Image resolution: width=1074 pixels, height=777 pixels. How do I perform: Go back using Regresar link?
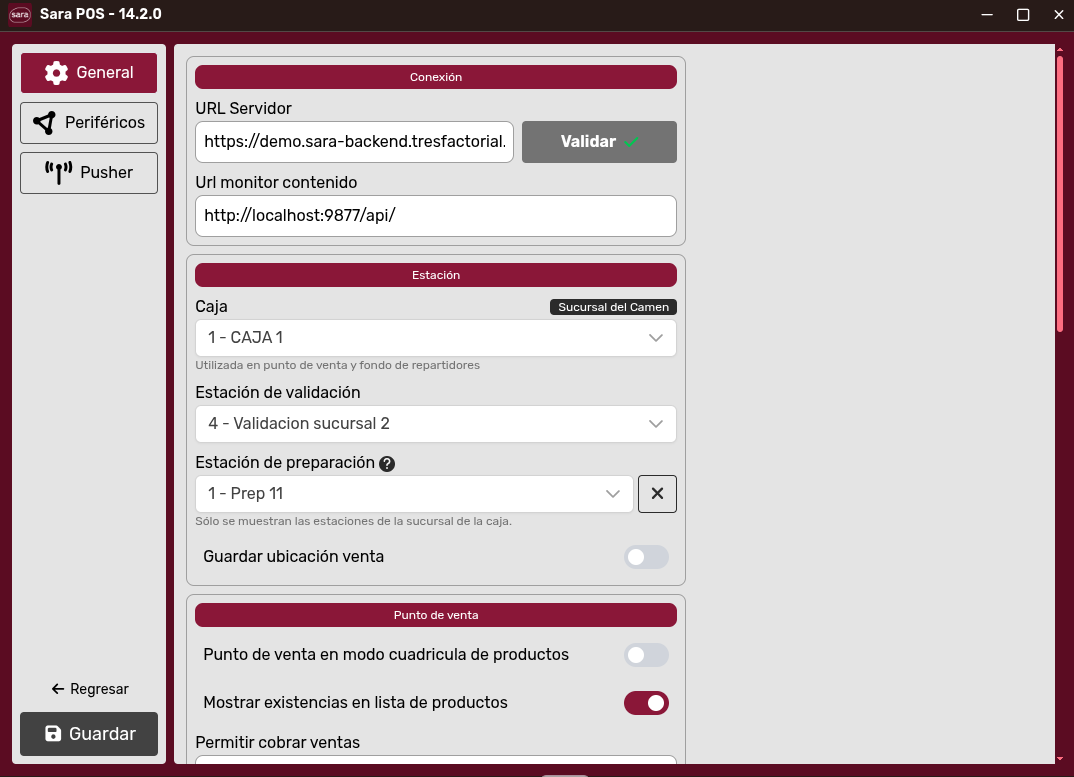90,689
